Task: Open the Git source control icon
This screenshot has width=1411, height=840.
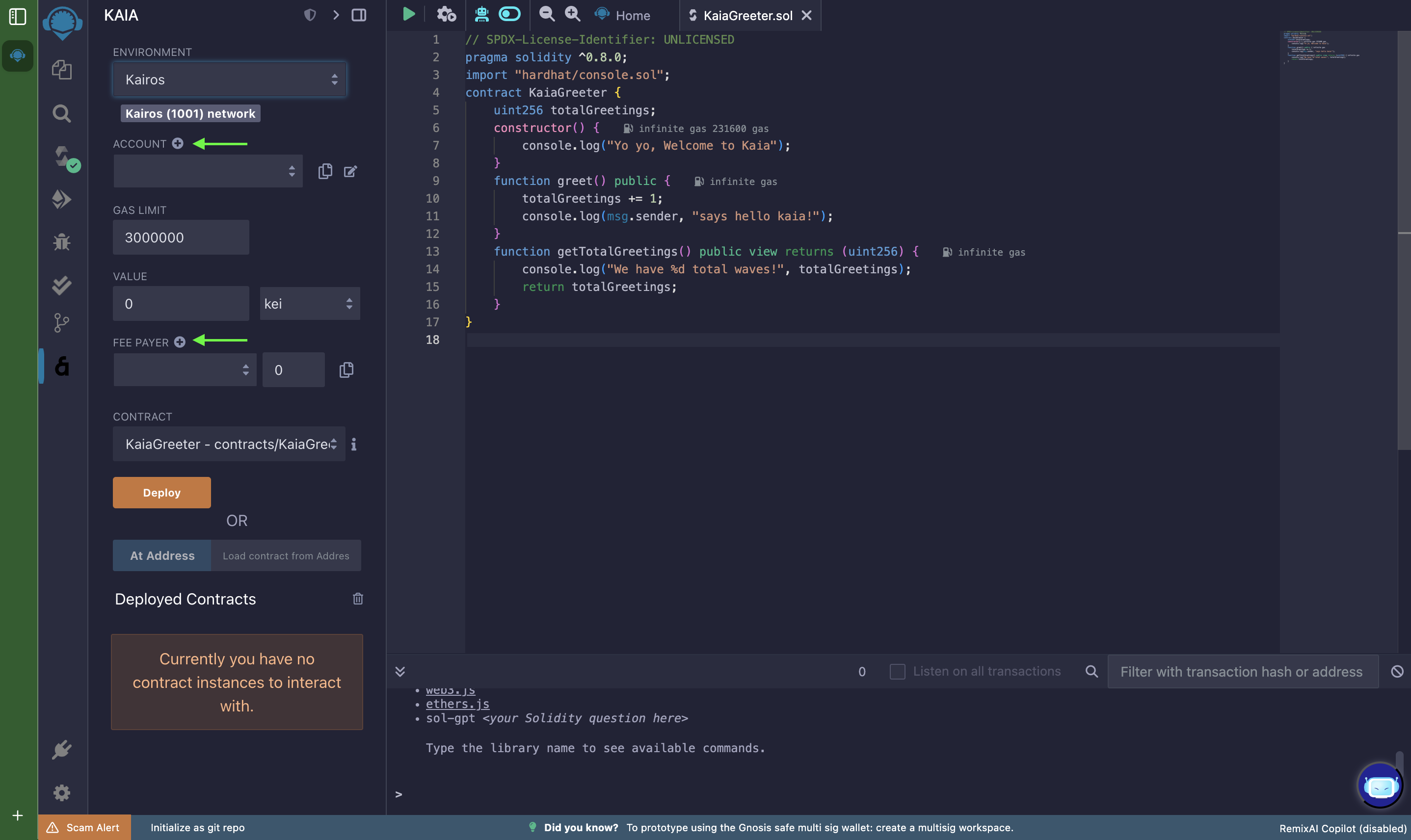Action: (x=62, y=323)
